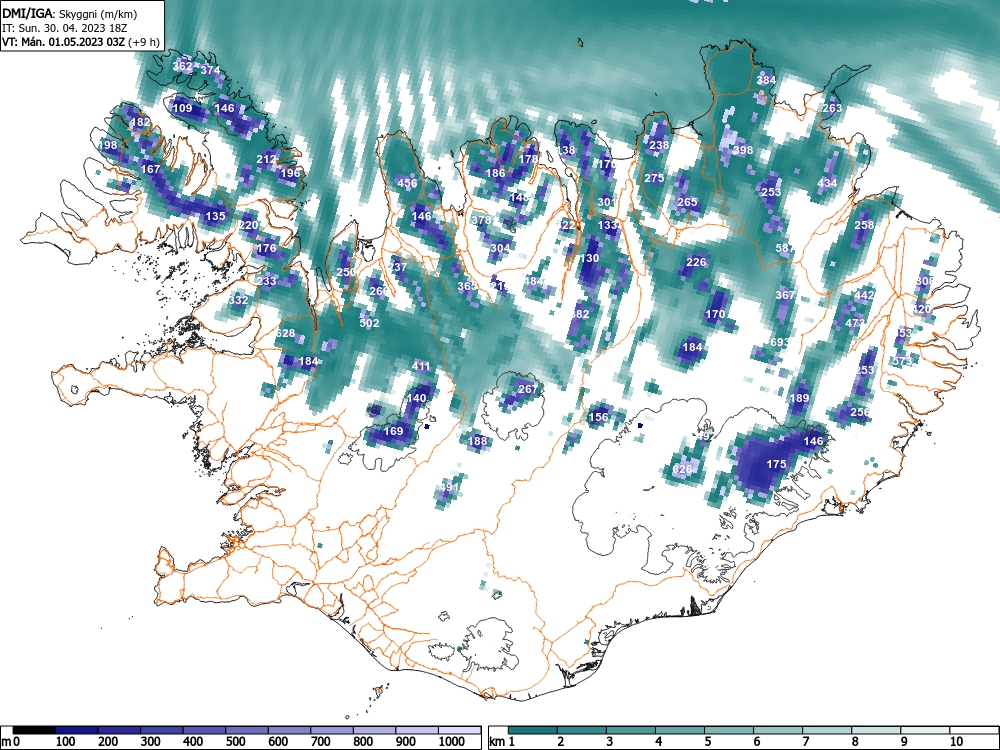Screen dimensions: 1000x750
Task: Select the teal swatch between 5 and 6 km
Action: pyautogui.click(x=729, y=730)
